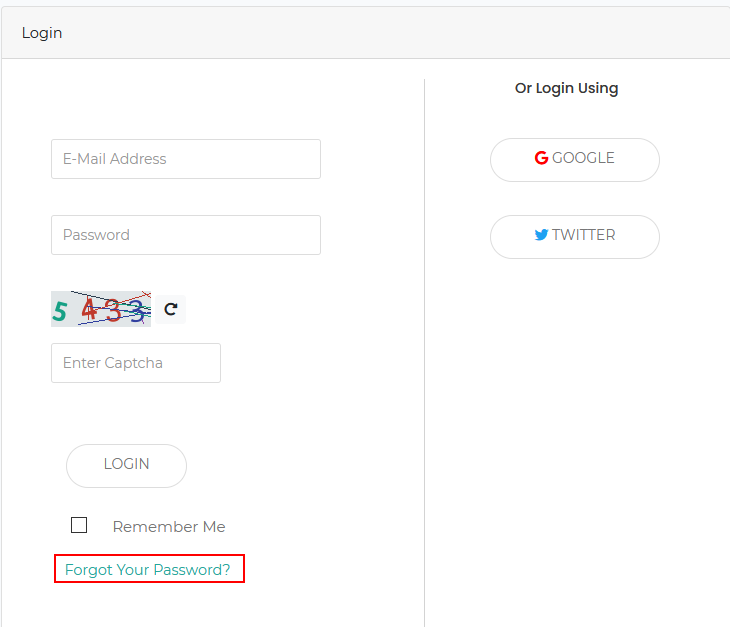
Task: Click the blue Twitter bird icon
Action: (541, 235)
